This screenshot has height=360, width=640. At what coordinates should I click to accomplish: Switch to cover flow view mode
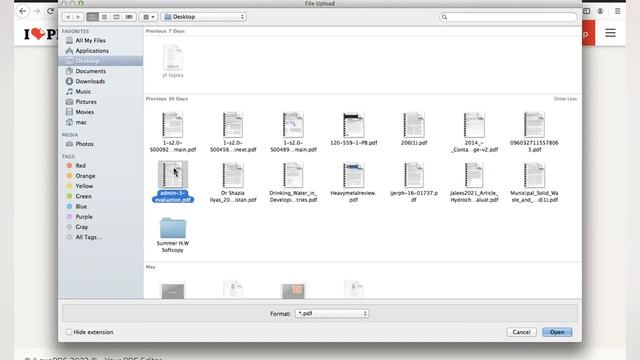[129, 17]
